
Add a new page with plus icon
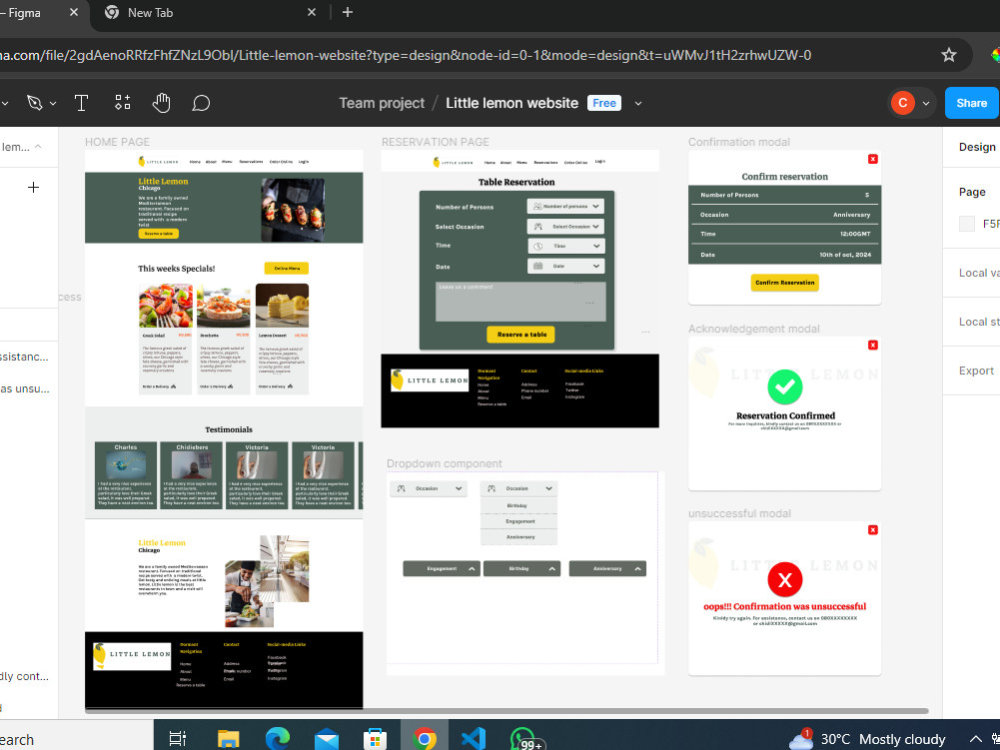pyautogui.click(x=33, y=187)
